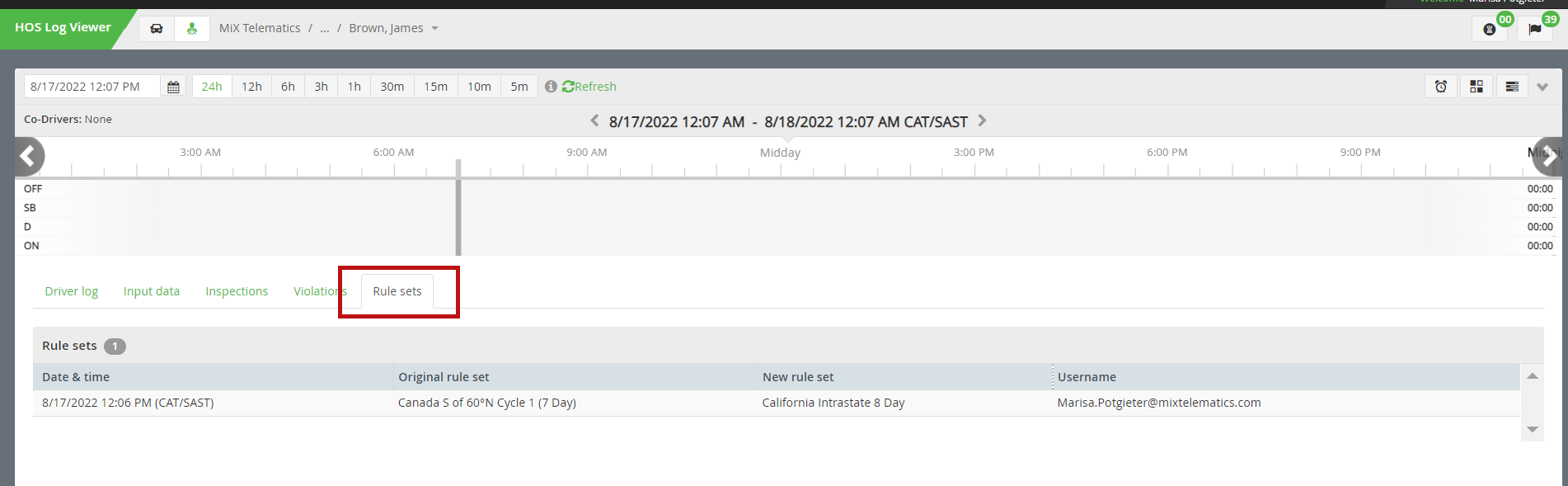Image resolution: width=1568 pixels, height=486 pixels.
Task: Open the alarm clock icon in toolbar
Action: pos(1441,87)
